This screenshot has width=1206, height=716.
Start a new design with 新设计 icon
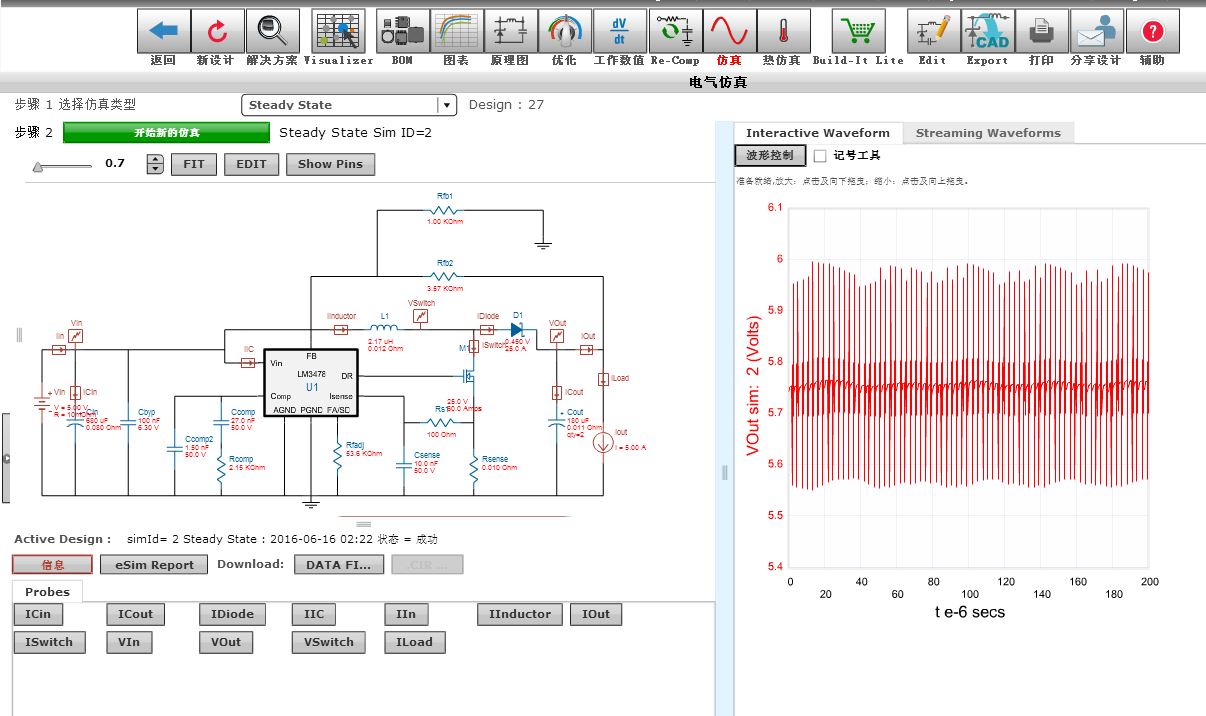[217, 32]
